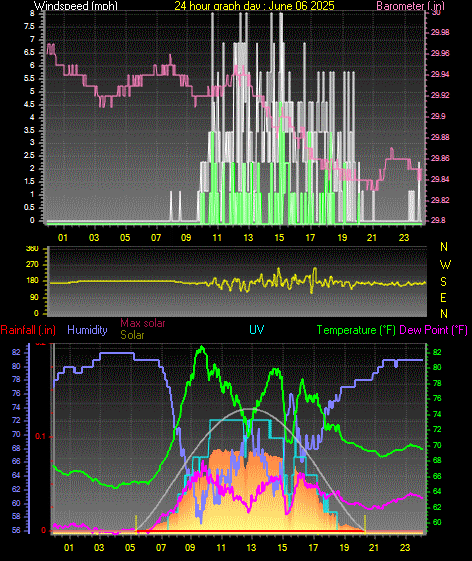472x561 pixels.
Task: Click the Dew Point (°F) legend label
Action: point(433,330)
